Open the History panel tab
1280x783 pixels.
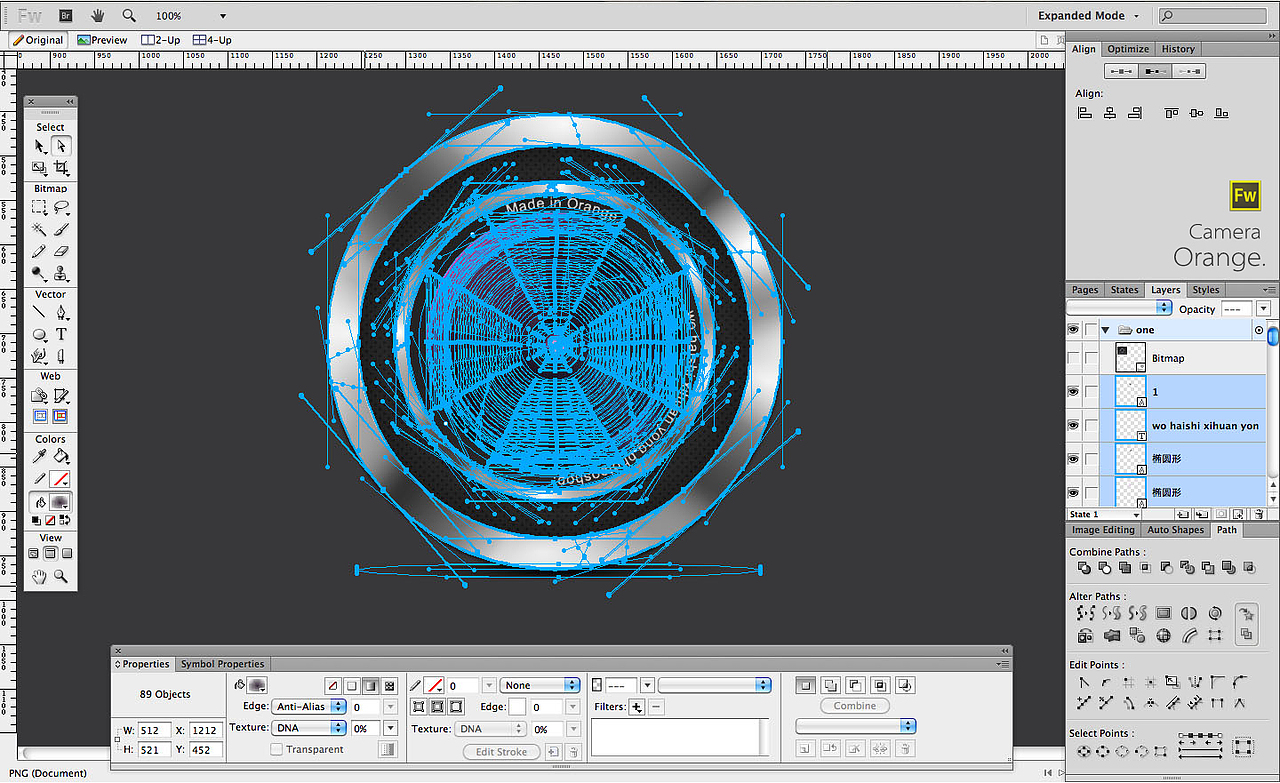(1178, 49)
